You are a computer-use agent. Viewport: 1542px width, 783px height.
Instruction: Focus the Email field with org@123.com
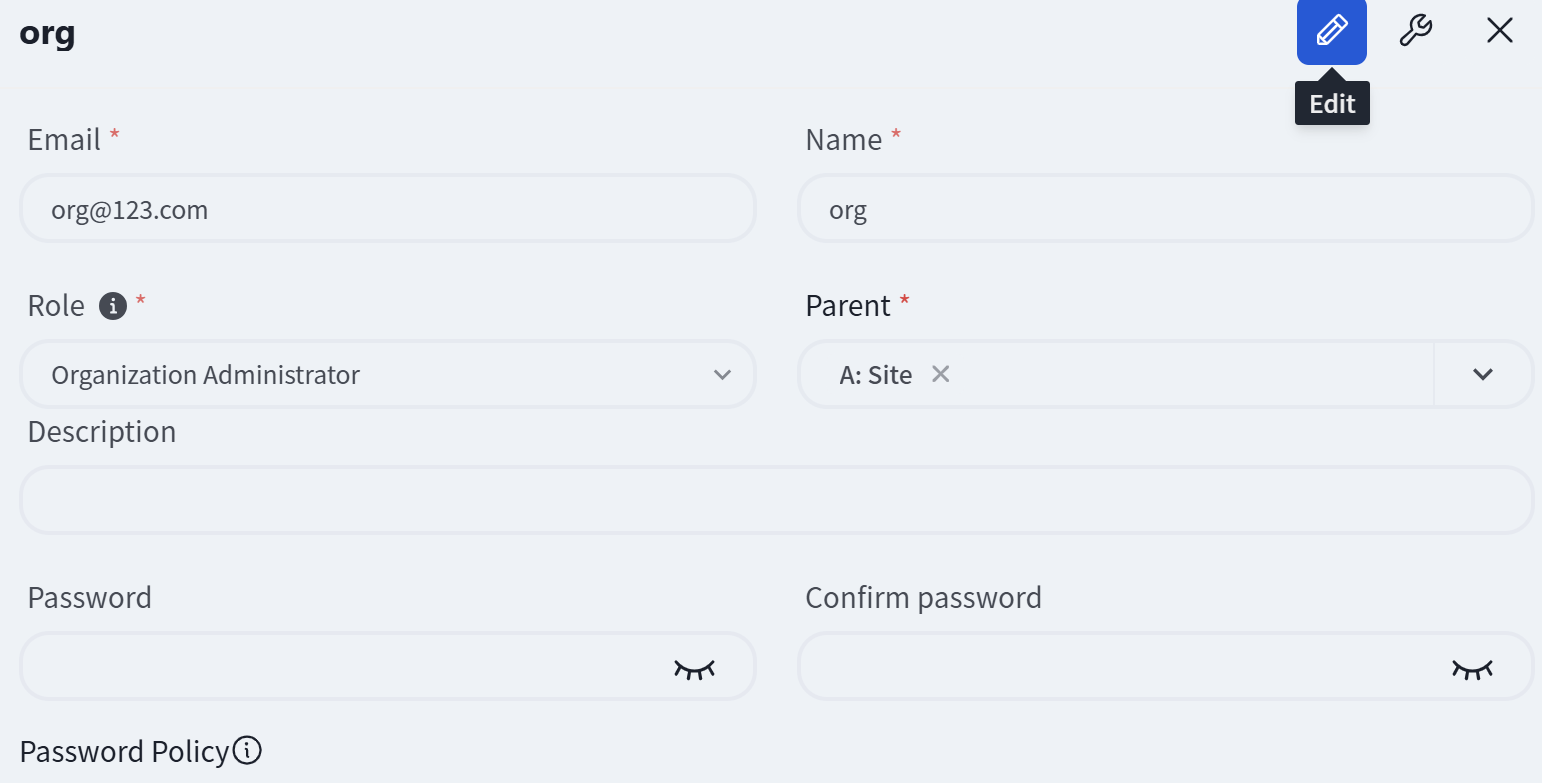(388, 209)
